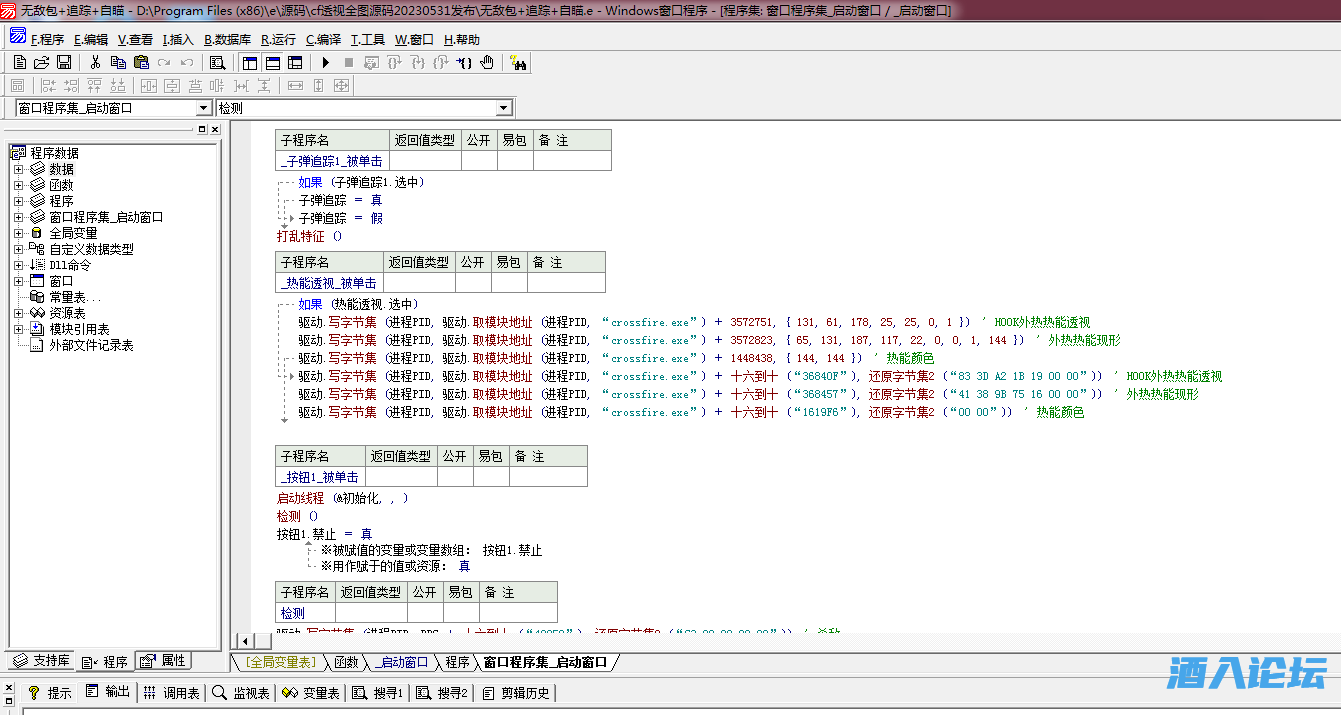Create a new file with the New toolbar icon
Viewport: 1341px width, 715px height.
(20, 62)
